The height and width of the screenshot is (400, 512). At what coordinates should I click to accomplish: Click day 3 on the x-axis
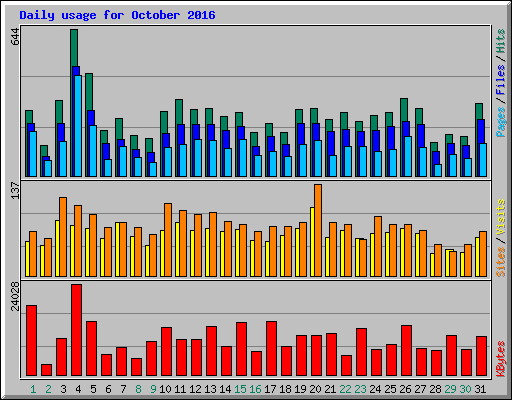pyautogui.click(x=63, y=389)
